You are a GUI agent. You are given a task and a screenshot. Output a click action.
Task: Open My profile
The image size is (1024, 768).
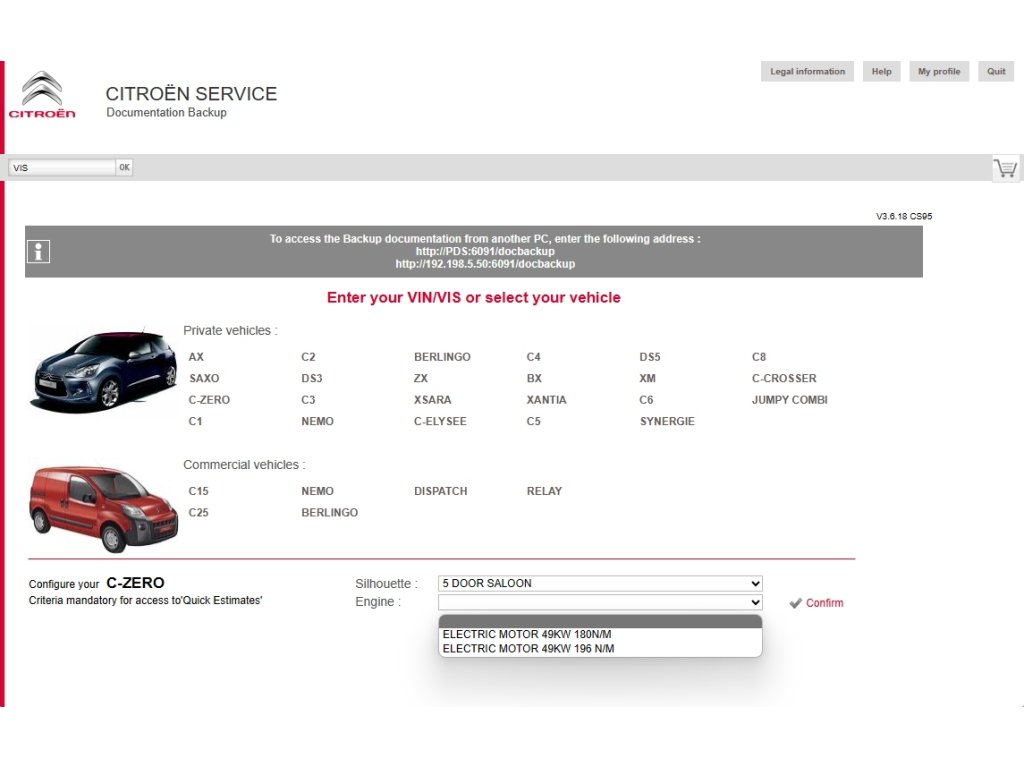coord(938,71)
